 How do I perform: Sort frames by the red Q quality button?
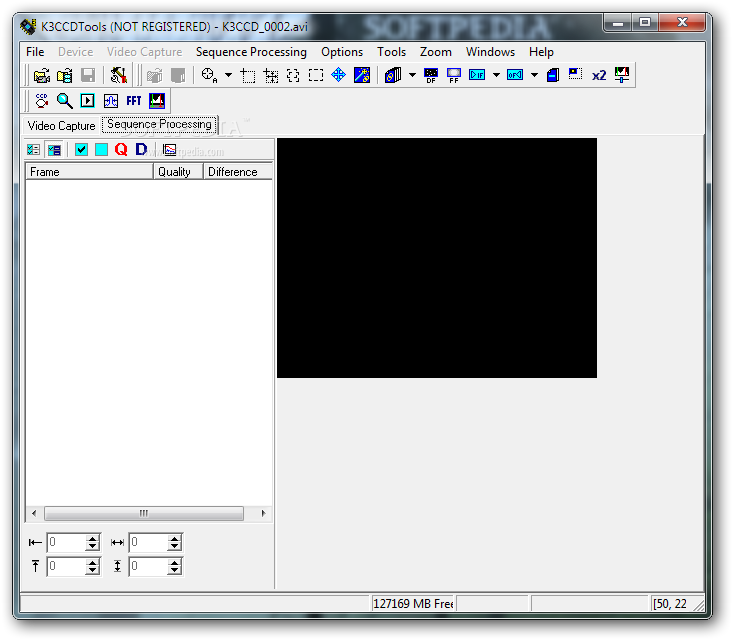[121, 150]
